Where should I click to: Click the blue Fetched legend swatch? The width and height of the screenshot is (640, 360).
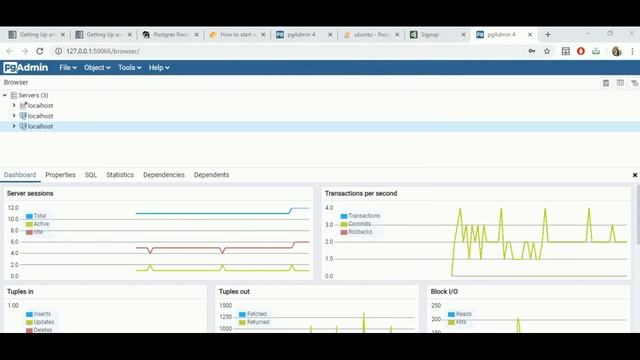click(242, 314)
